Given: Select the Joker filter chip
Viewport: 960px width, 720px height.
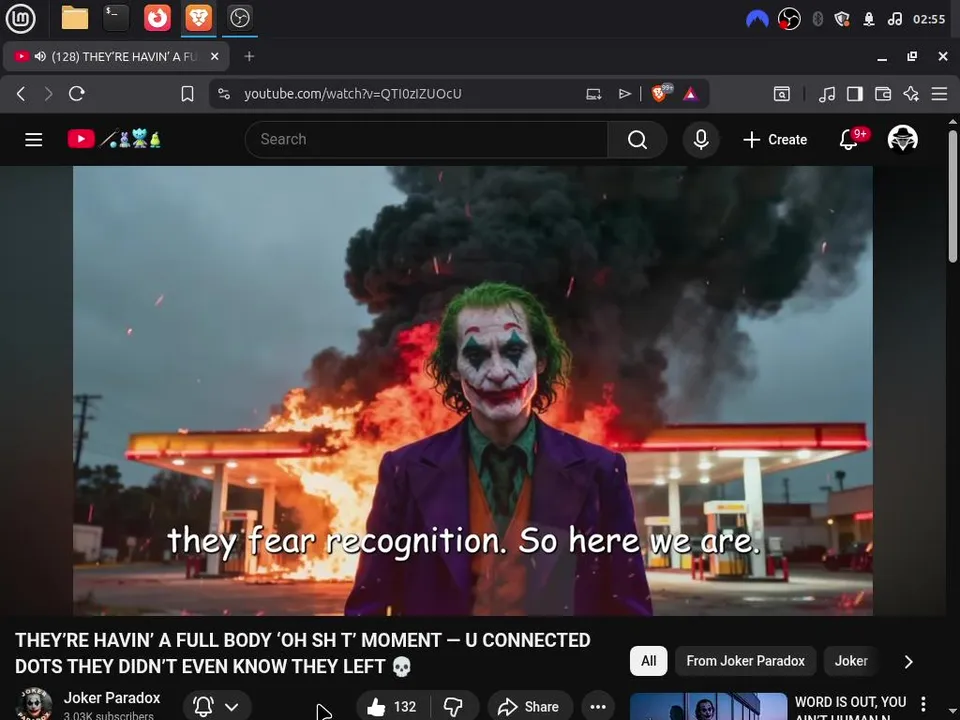Looking at the screenshot, I should tap(851, 661).
